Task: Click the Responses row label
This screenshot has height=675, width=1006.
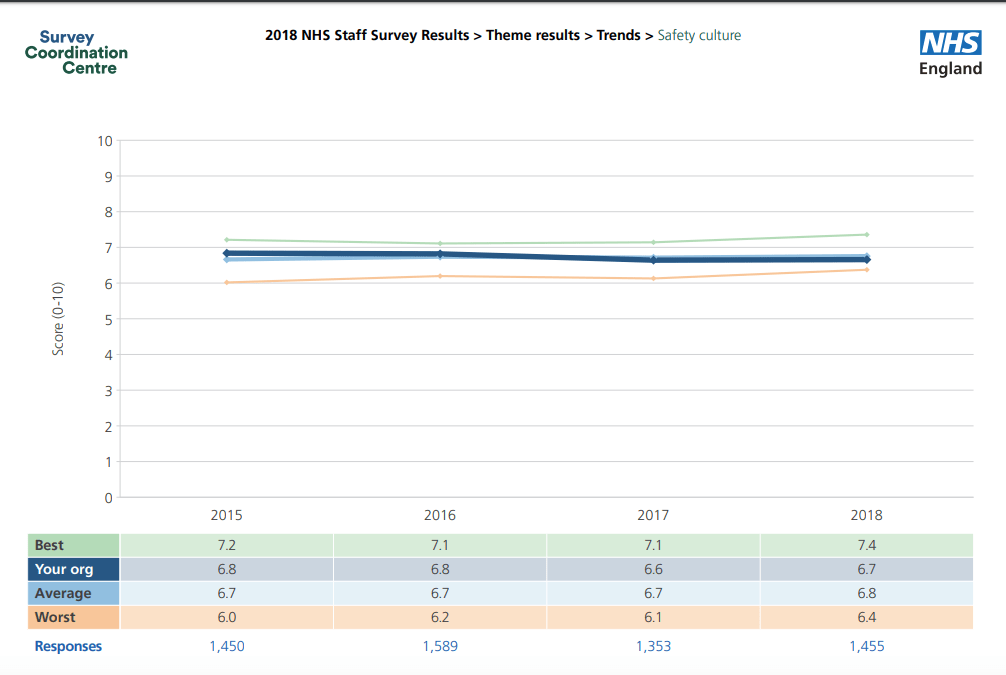Action: tap(68, 646)
